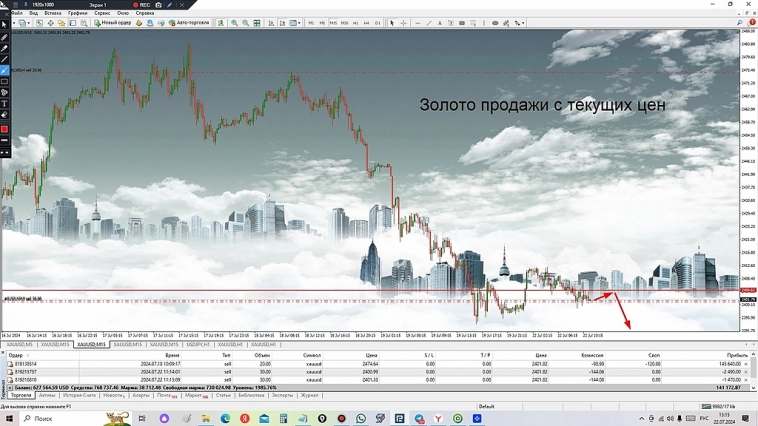Switch chart to H1 timeframe
758x426 pixels.
pos(356,23)
